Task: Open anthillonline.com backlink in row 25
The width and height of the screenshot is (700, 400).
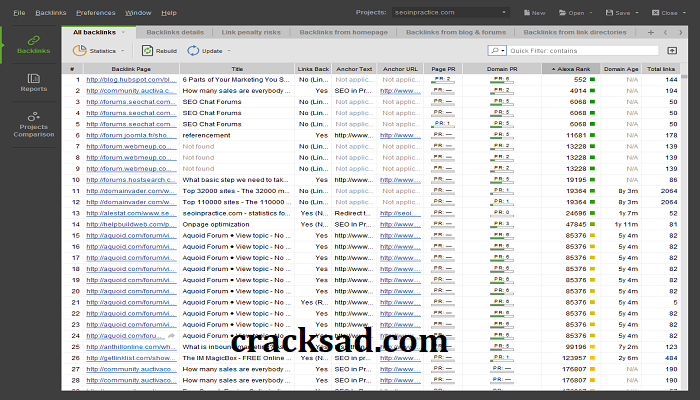Action: coord(131,347)
